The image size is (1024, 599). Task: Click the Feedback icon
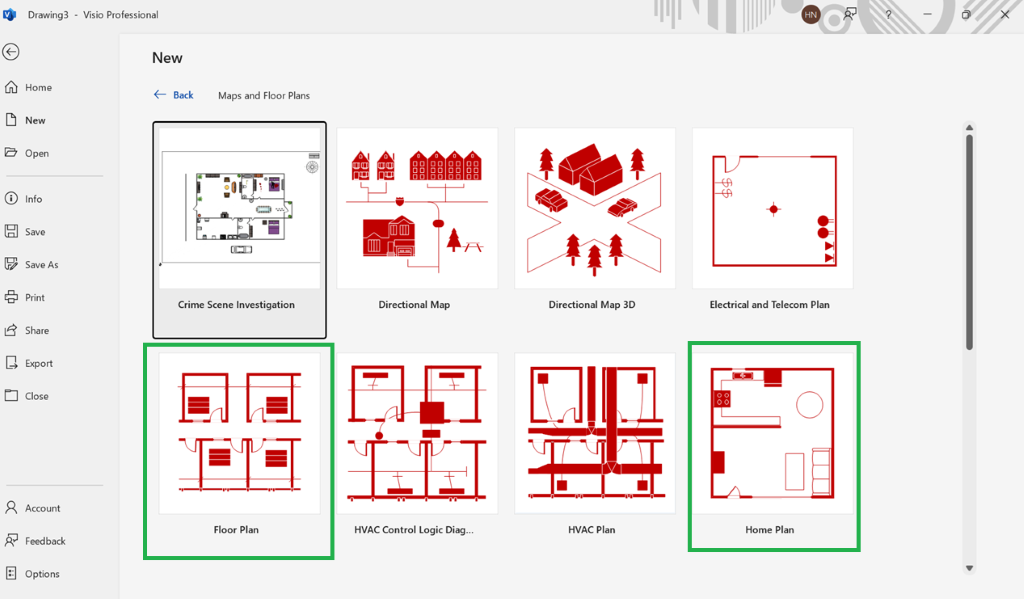pyautogui.click(x=11, y=540)
